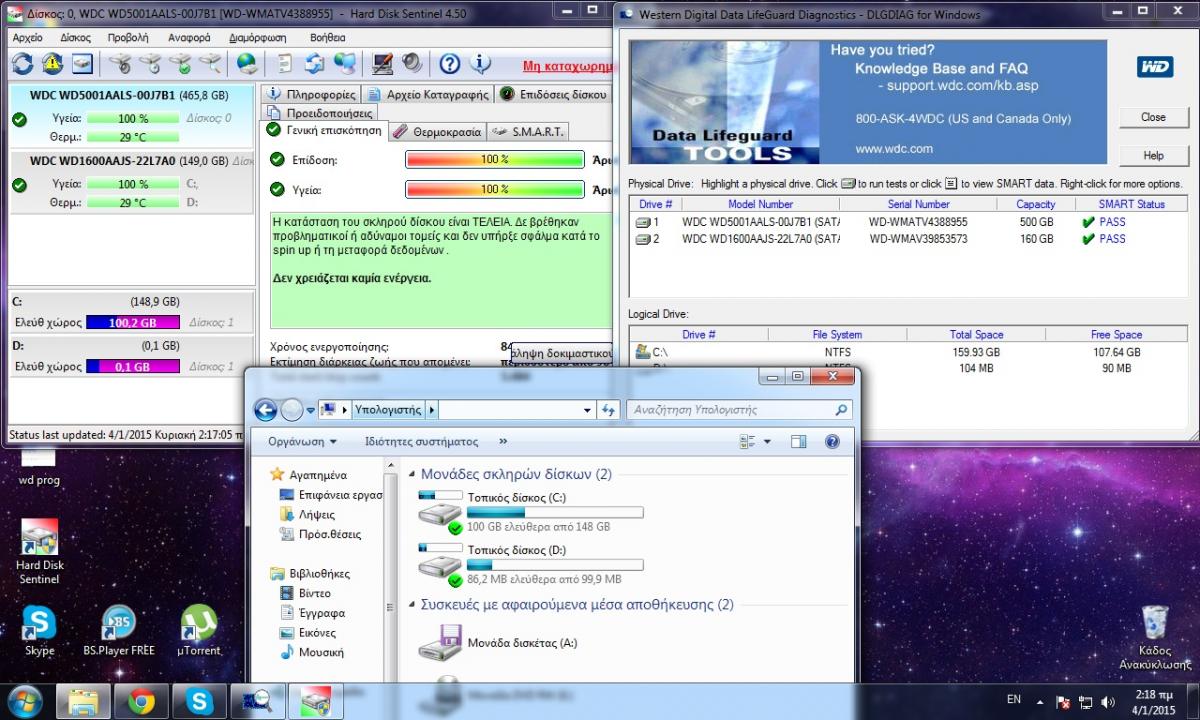Image resolution: width=1200 pixels, height=720 pixels.
Task: Open configuration via the monitor-with-pencil icon
Action: coord(382,64)
